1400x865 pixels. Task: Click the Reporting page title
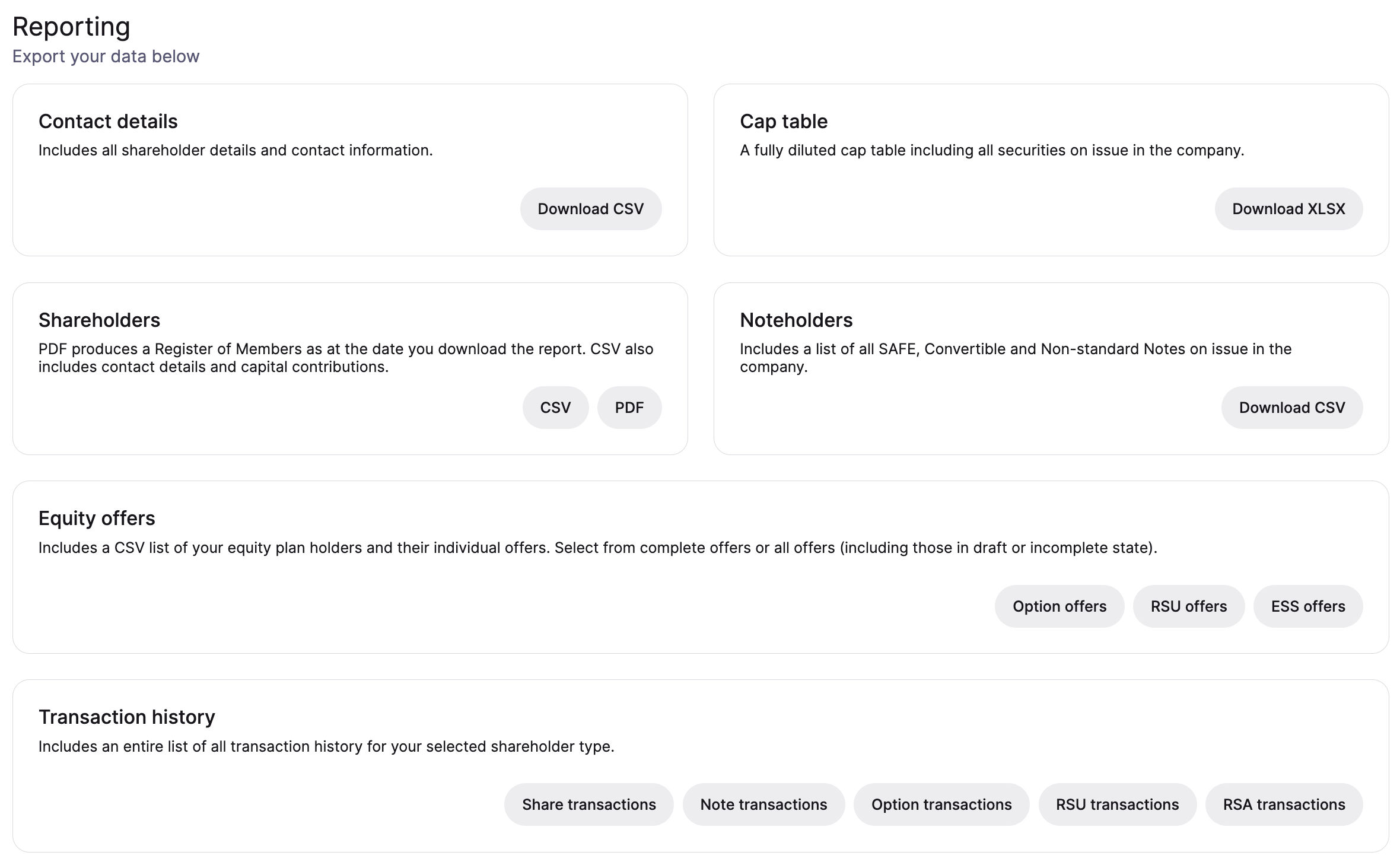point(71,27)
